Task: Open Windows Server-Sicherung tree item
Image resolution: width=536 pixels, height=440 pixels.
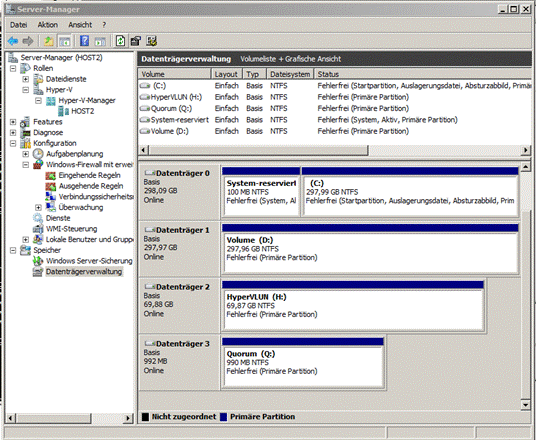Action: pyautogui.click(x=89, y=261)
